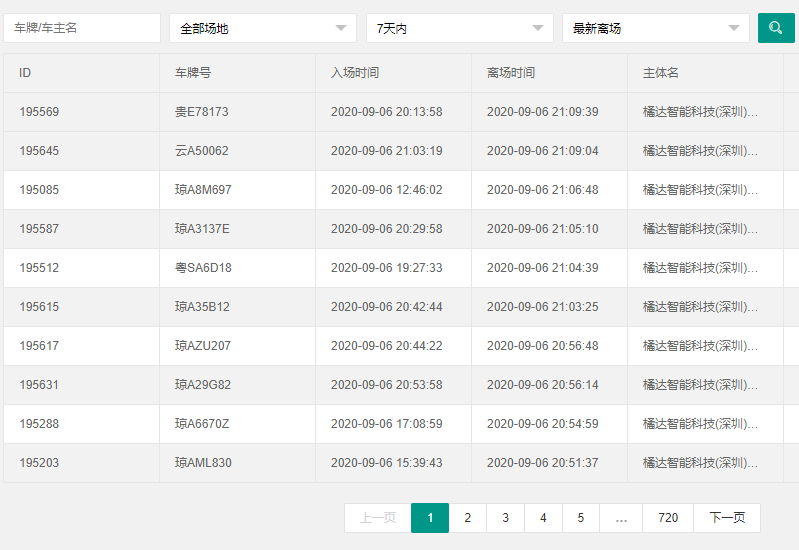The height and width of the screenshot is (550, 799).
Task: Click the 车牌号 column header
Action: pos(193,73)
